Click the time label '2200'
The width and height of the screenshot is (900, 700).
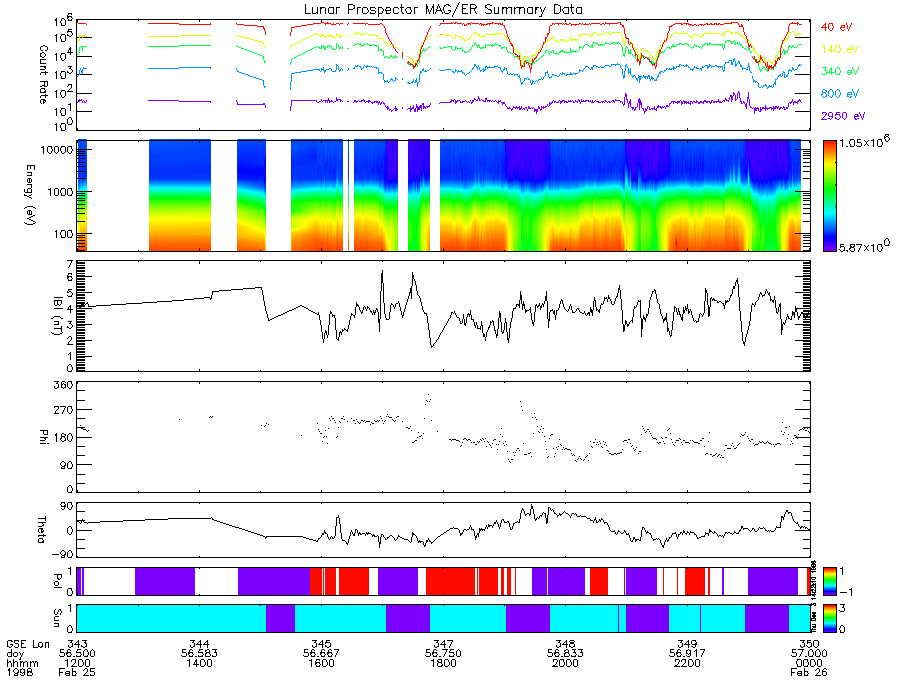point(687,663)
